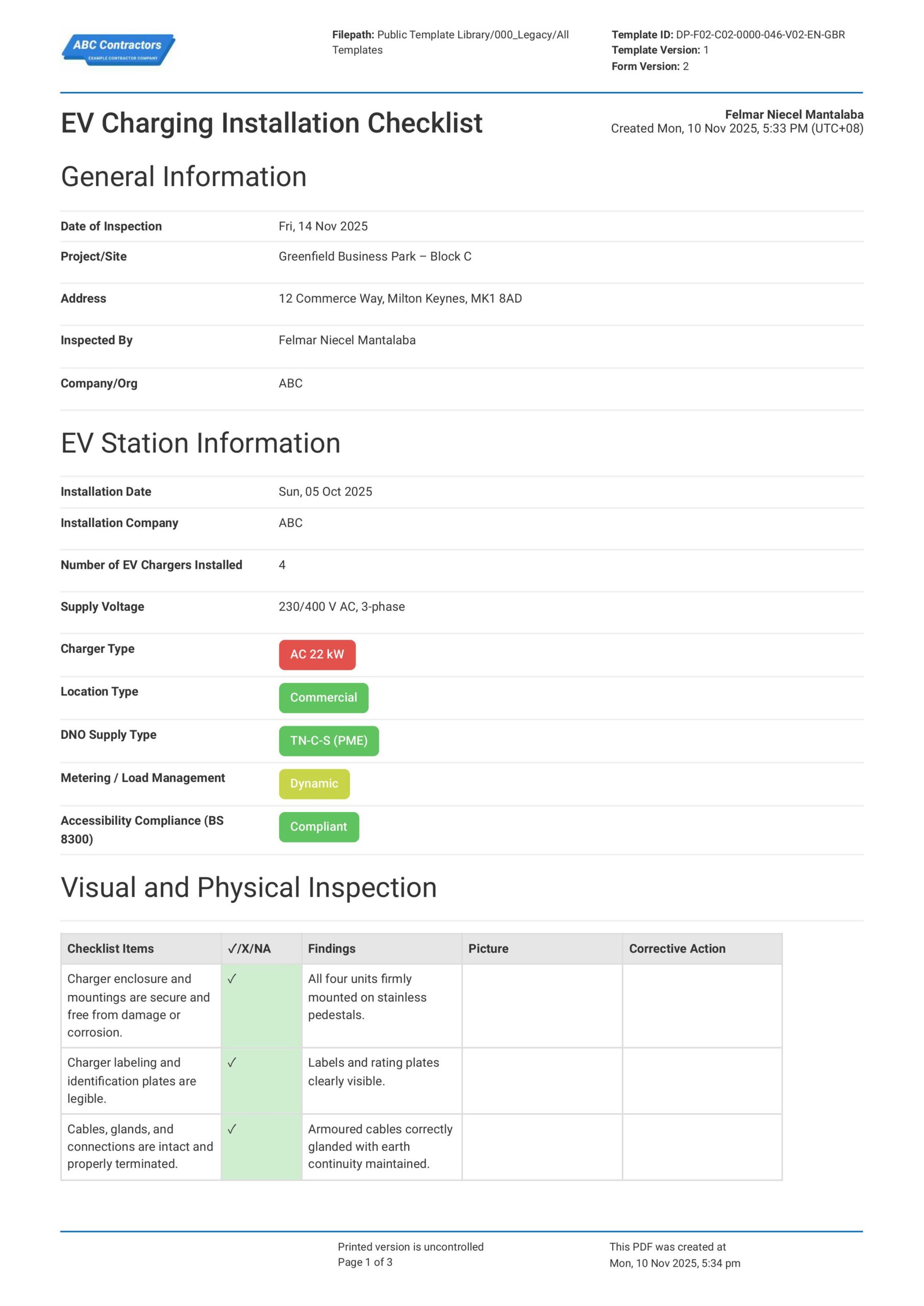Click the Template ID text in header

pos(728,35)
